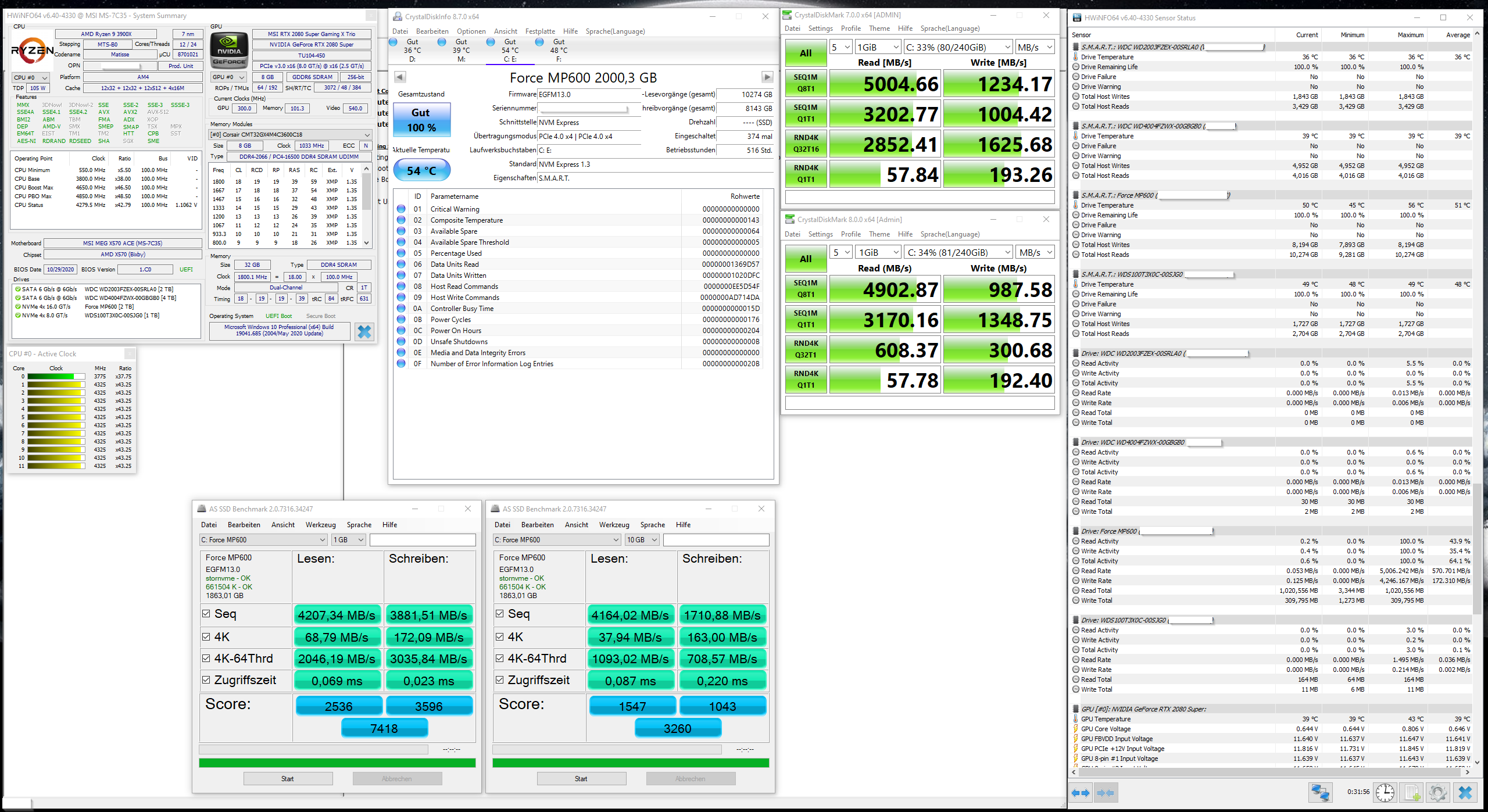Open the drive dropdown showing C: 33% (80/240GiB)
Screen dimensions: 1488x812
[958, 47]
